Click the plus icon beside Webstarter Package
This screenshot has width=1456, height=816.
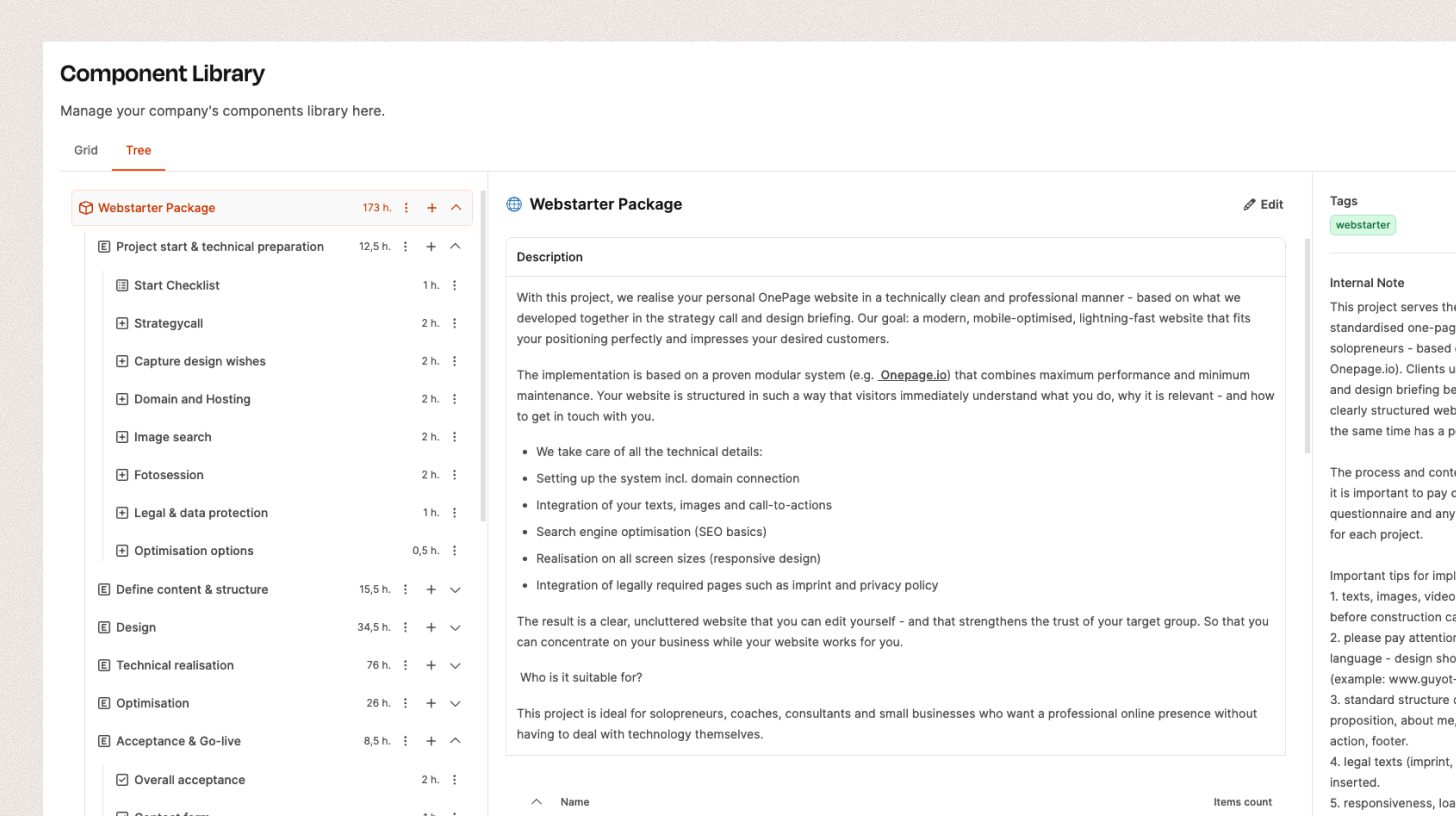pyautogui.click(x=432, y=208)
